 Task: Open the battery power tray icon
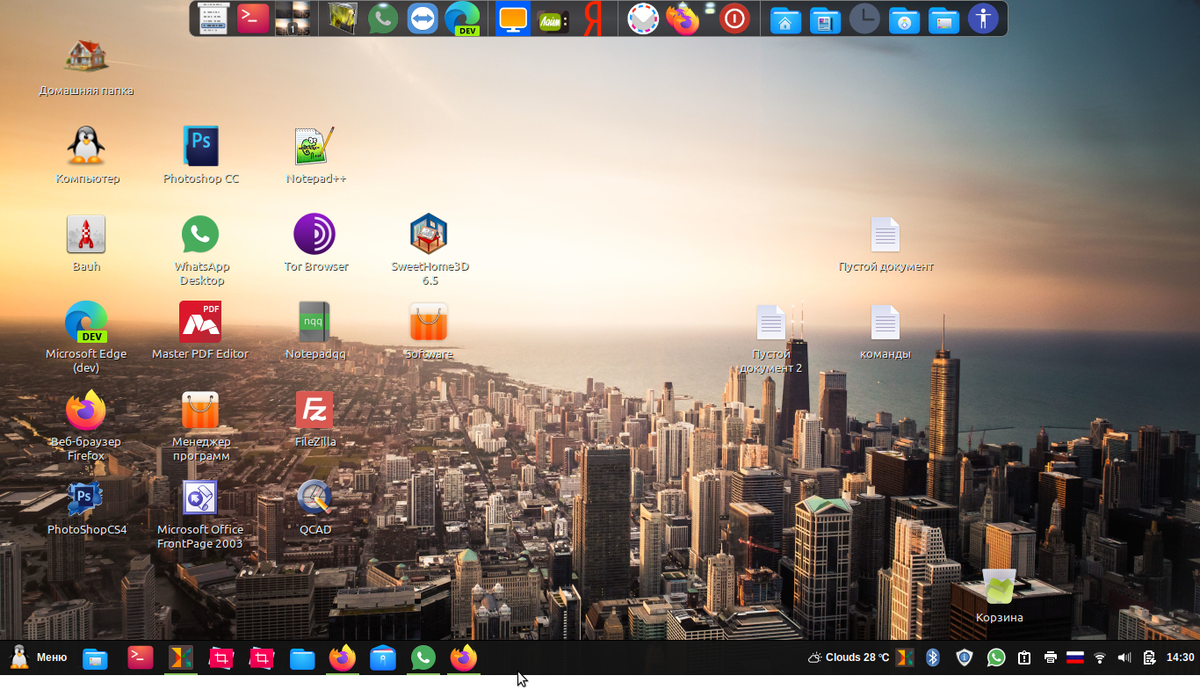click(1149, 657)
